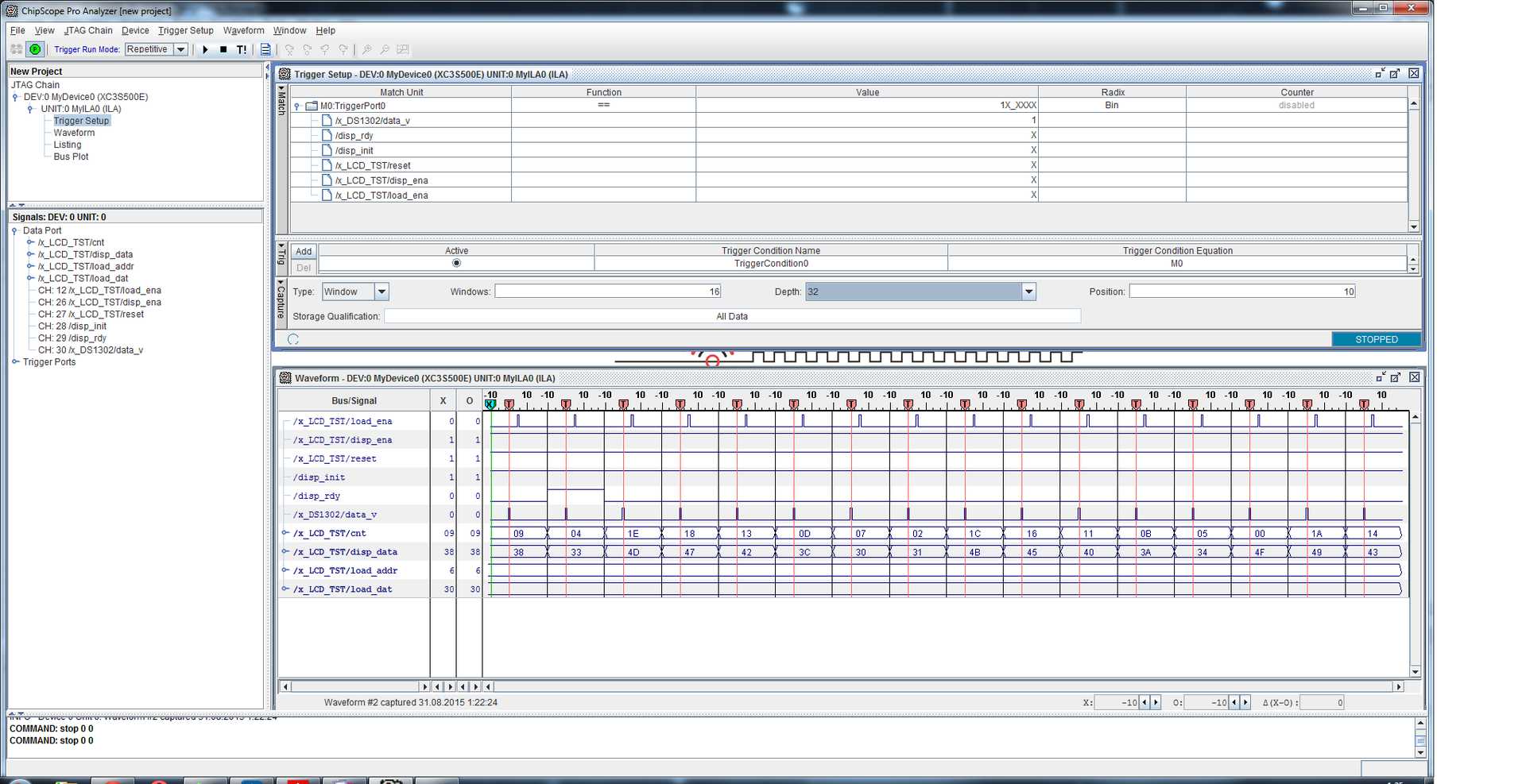The width and height of the screenshot is (1526, 784).
Task: Select CH: 29 /disp_rdy signal entry
Action: click(x=72, y=338)
